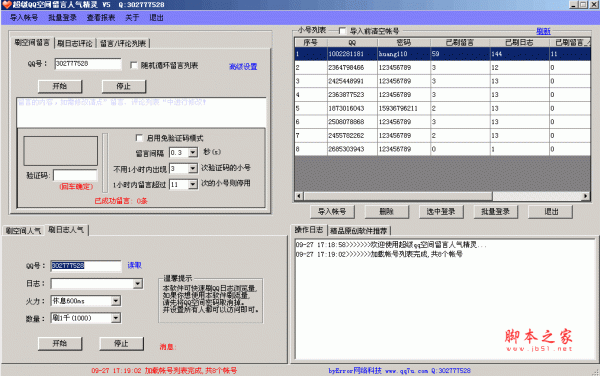Switch to the 刷空间人气 tab

click(23, 231)
